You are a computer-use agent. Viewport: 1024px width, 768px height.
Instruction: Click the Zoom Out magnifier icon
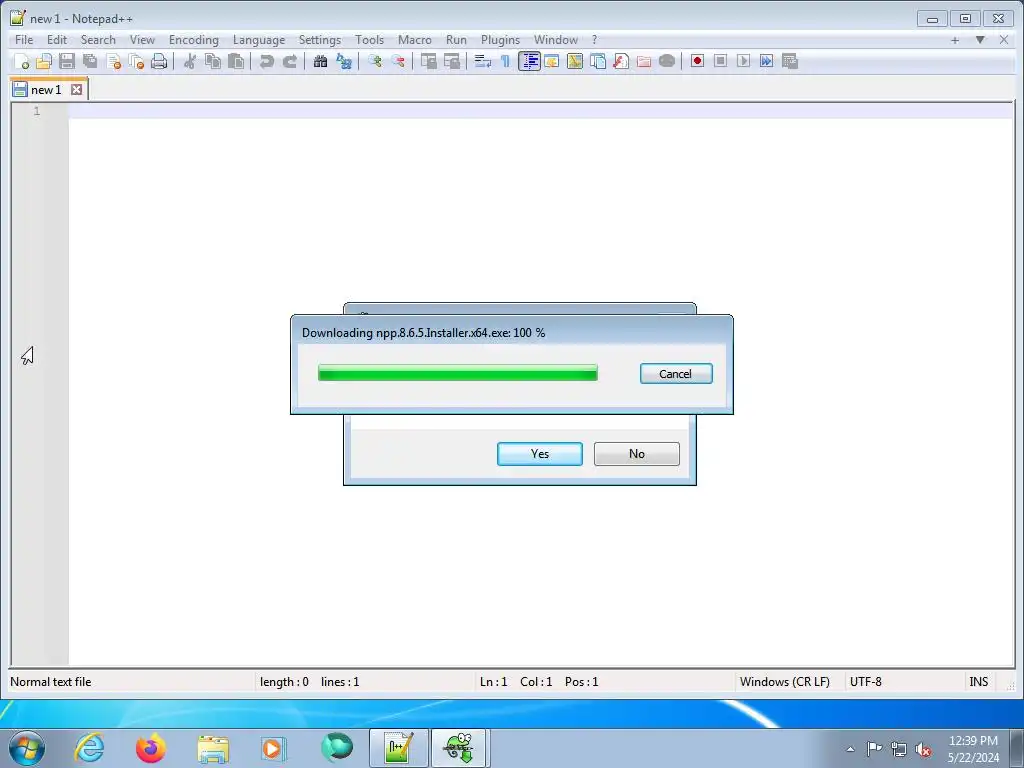(x=398, y=61)
